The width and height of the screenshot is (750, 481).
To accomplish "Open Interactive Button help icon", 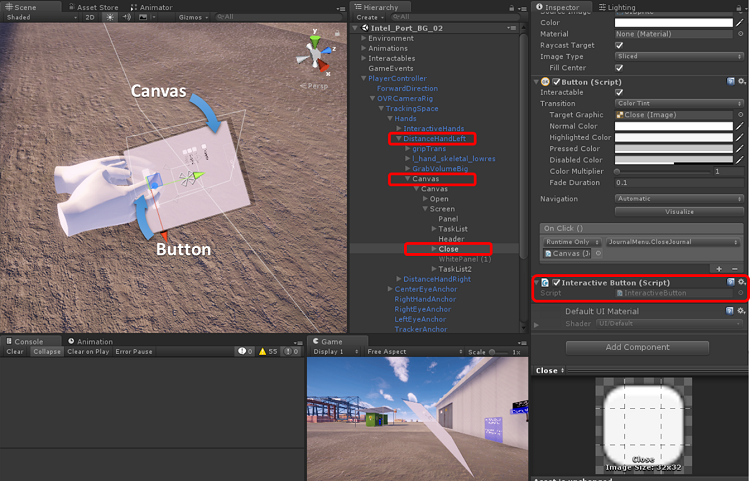I will (x=730, y=282).
